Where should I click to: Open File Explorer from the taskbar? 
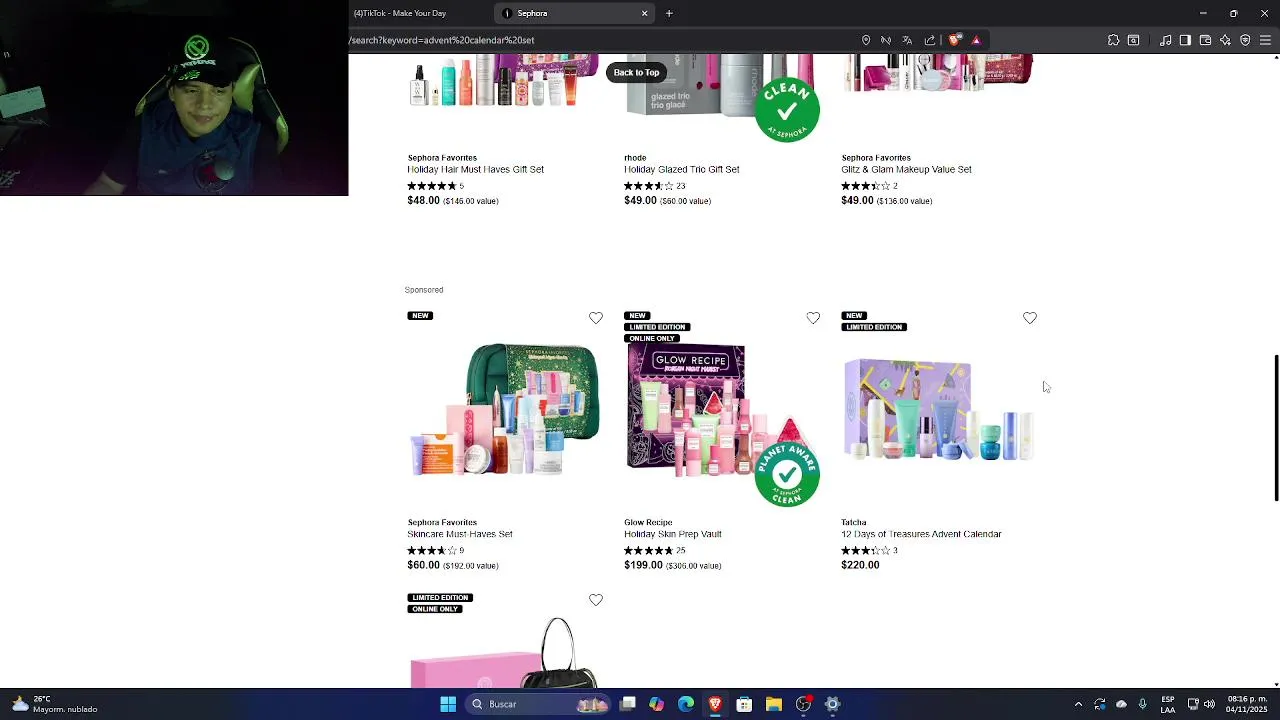(x=774, y=704)
